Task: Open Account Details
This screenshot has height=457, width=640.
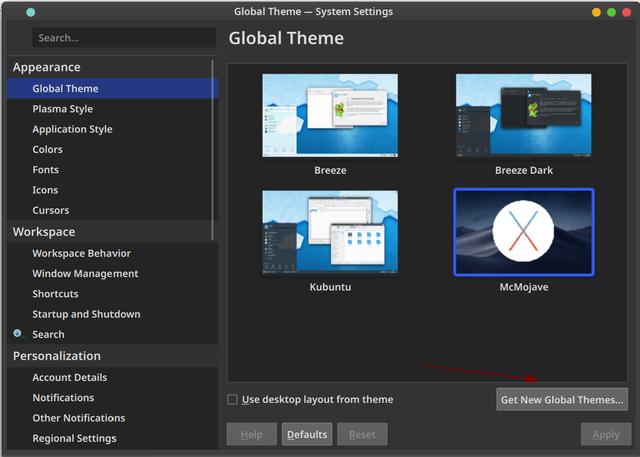Action: [x=112, y=377]
